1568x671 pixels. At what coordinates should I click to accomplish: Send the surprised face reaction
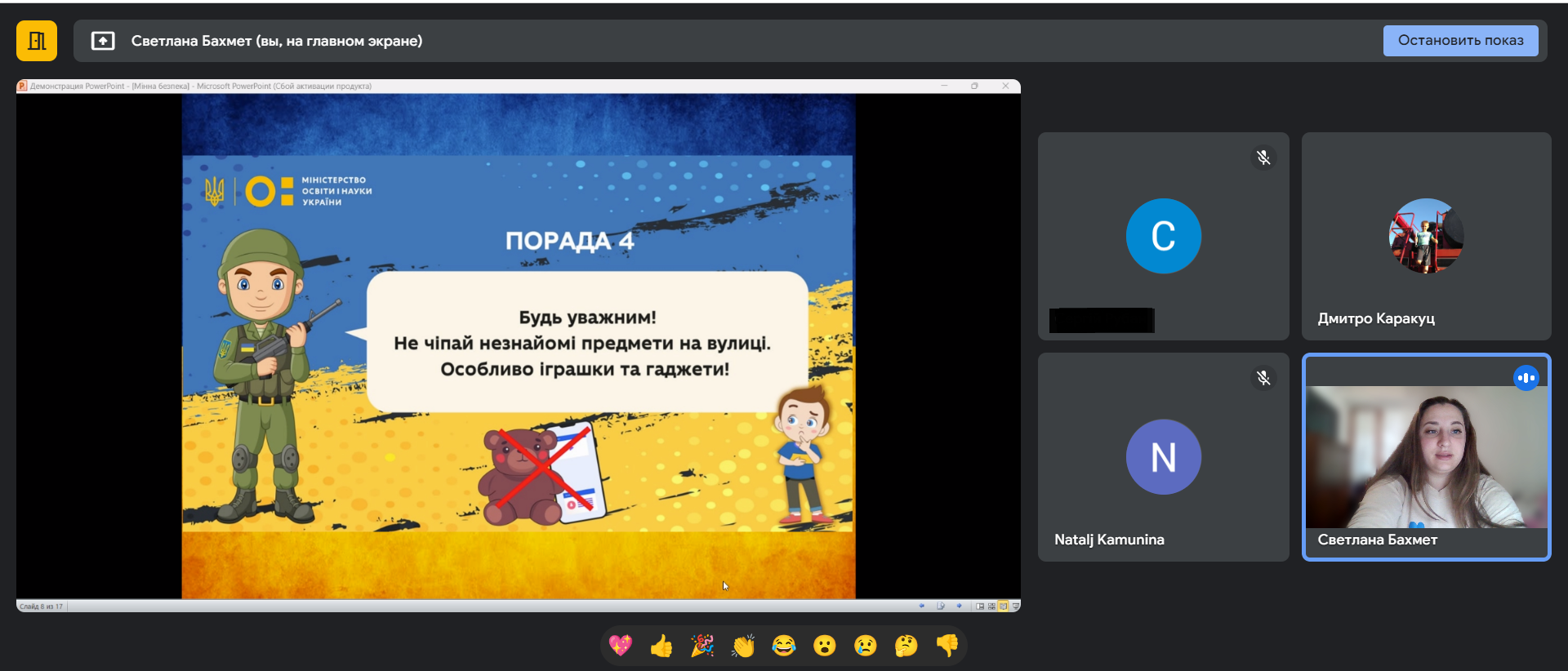[825, 646]
